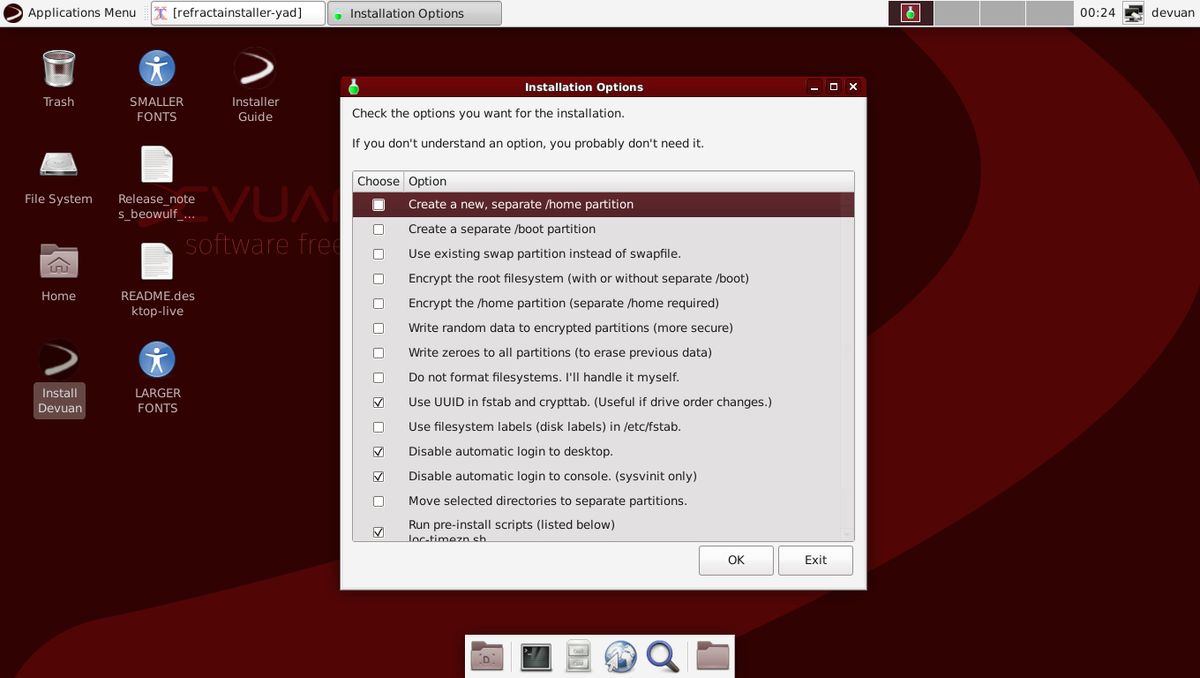The width and height of the screenshot is (1200, 678).
Task: Open the Applications Menu
Action: (70, 12)
